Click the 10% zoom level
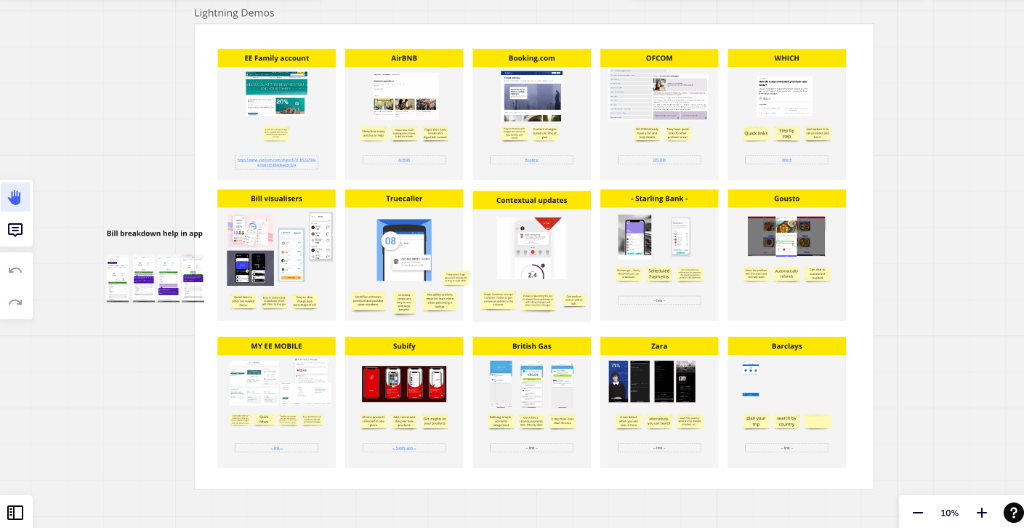1024x528 pixels. pos(949,513)
